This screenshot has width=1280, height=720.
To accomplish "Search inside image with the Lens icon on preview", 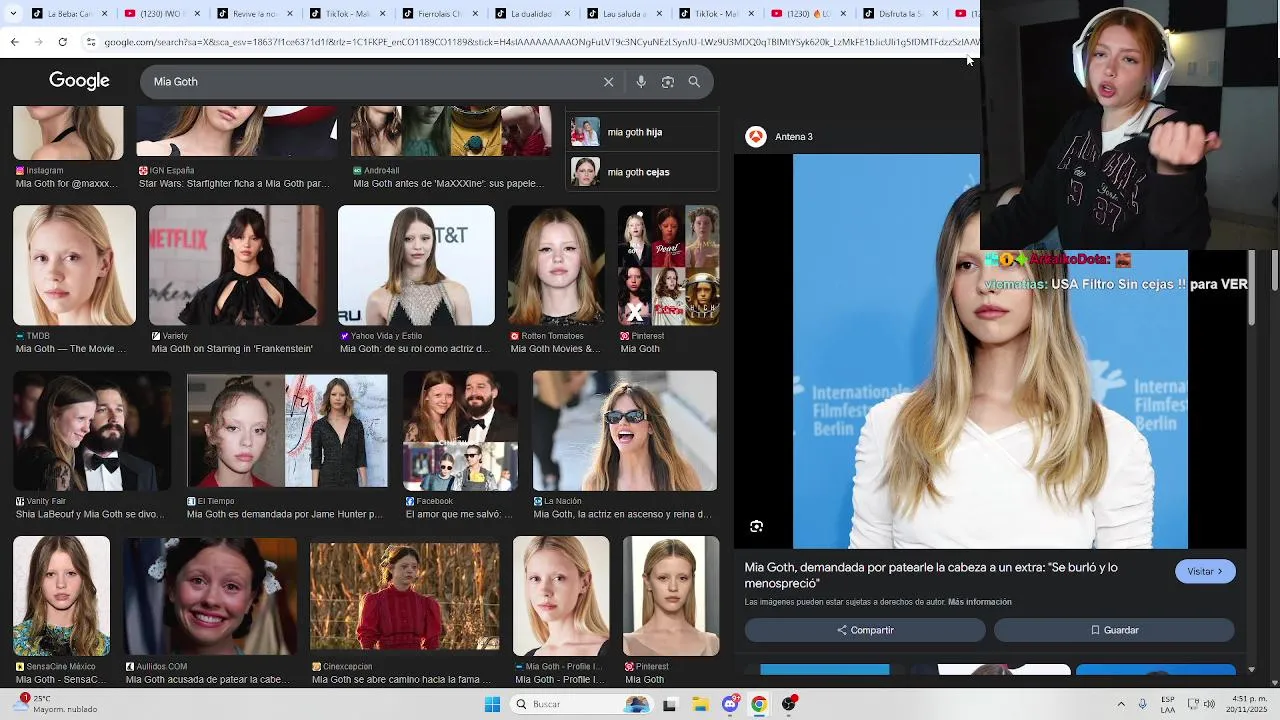I will (x=757, y=526).
